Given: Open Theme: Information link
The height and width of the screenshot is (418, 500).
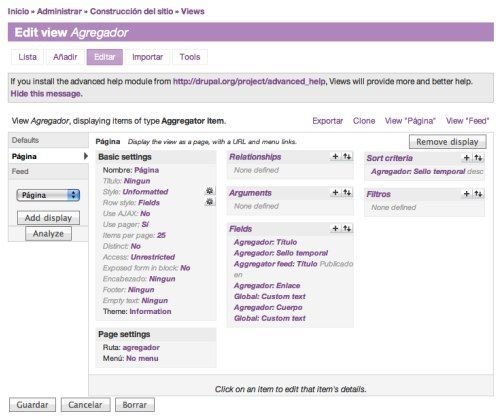Looking at the screenshot, I should pyautogui.click(x=150, y=311).
